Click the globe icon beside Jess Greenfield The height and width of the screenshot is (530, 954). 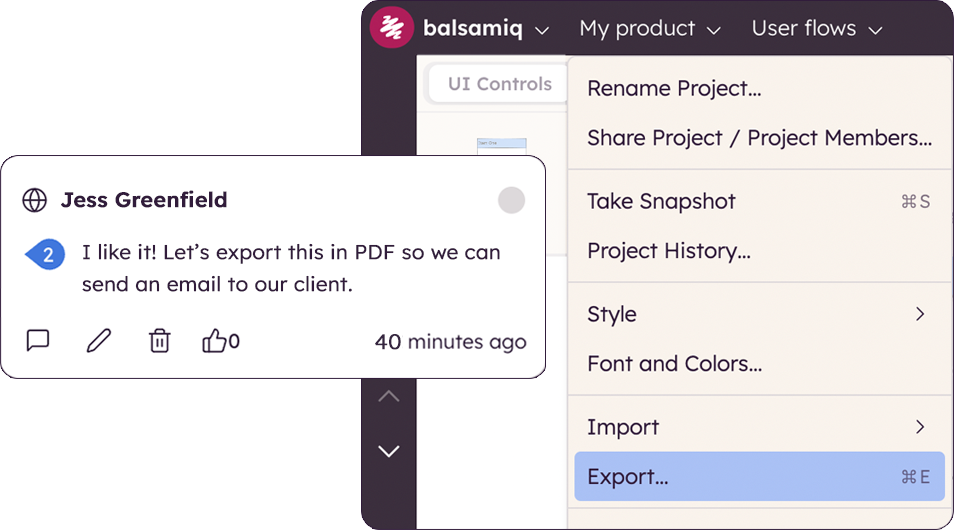click(35, 200)
